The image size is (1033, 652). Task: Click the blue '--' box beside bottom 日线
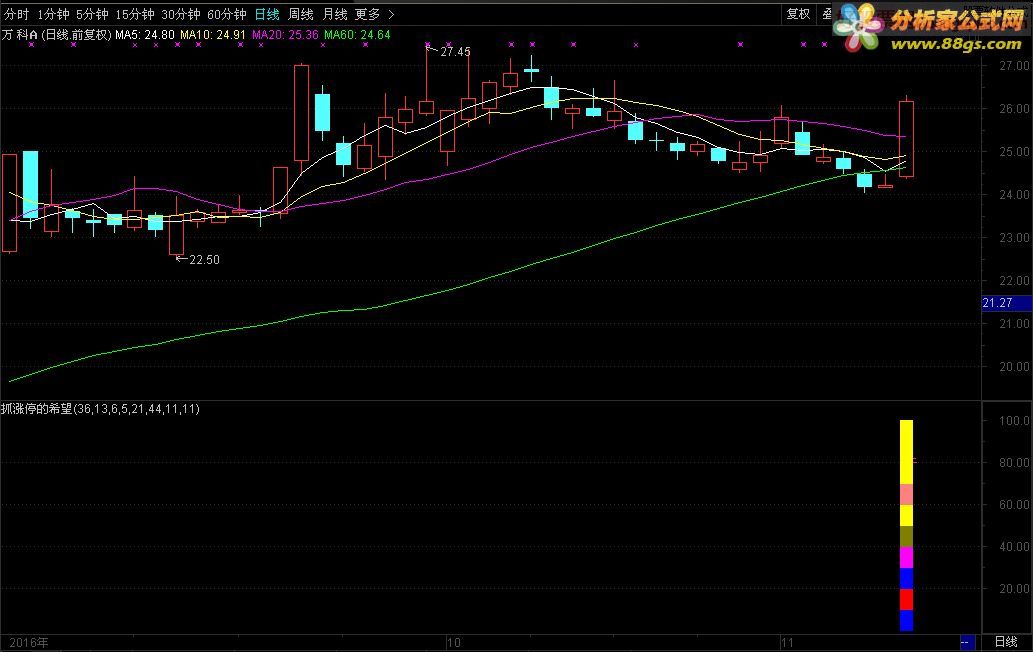(967, 642)
